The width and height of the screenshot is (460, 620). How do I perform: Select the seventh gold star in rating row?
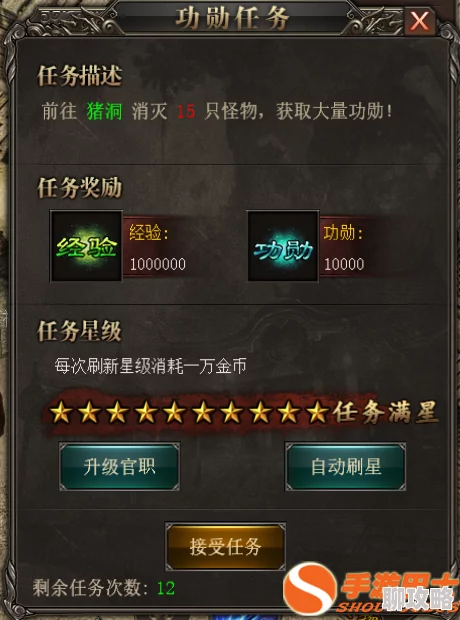pyautogui.click(x=232, y=412)
